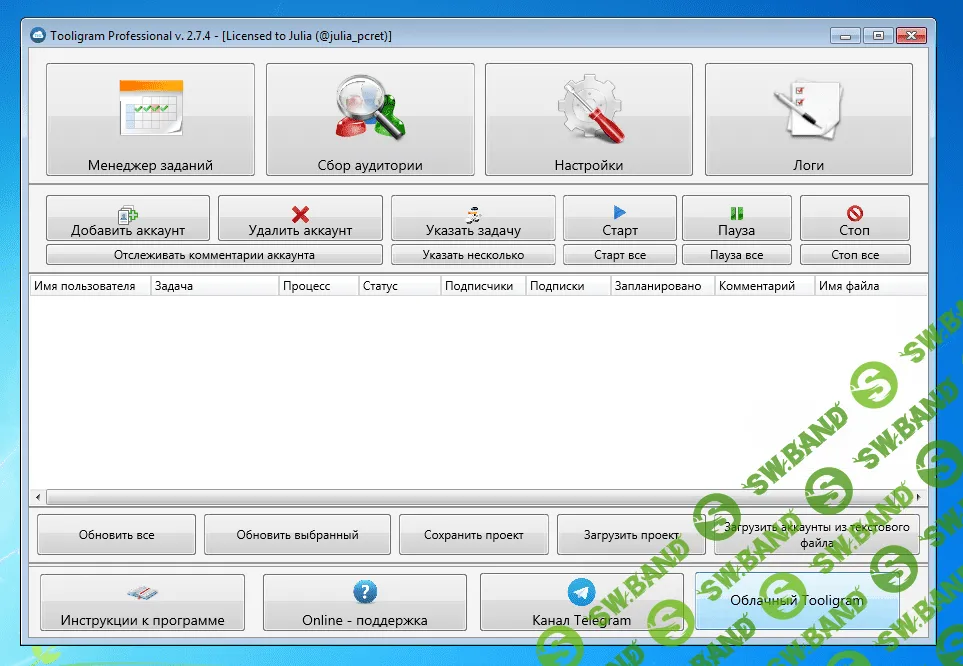This screenshot has height=666, width=963.
Task: Click Указать задачу
Action: click(x=472, y=217)
